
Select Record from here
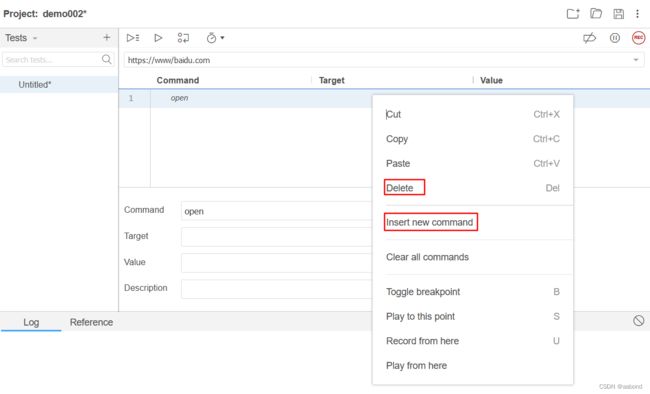473,341
